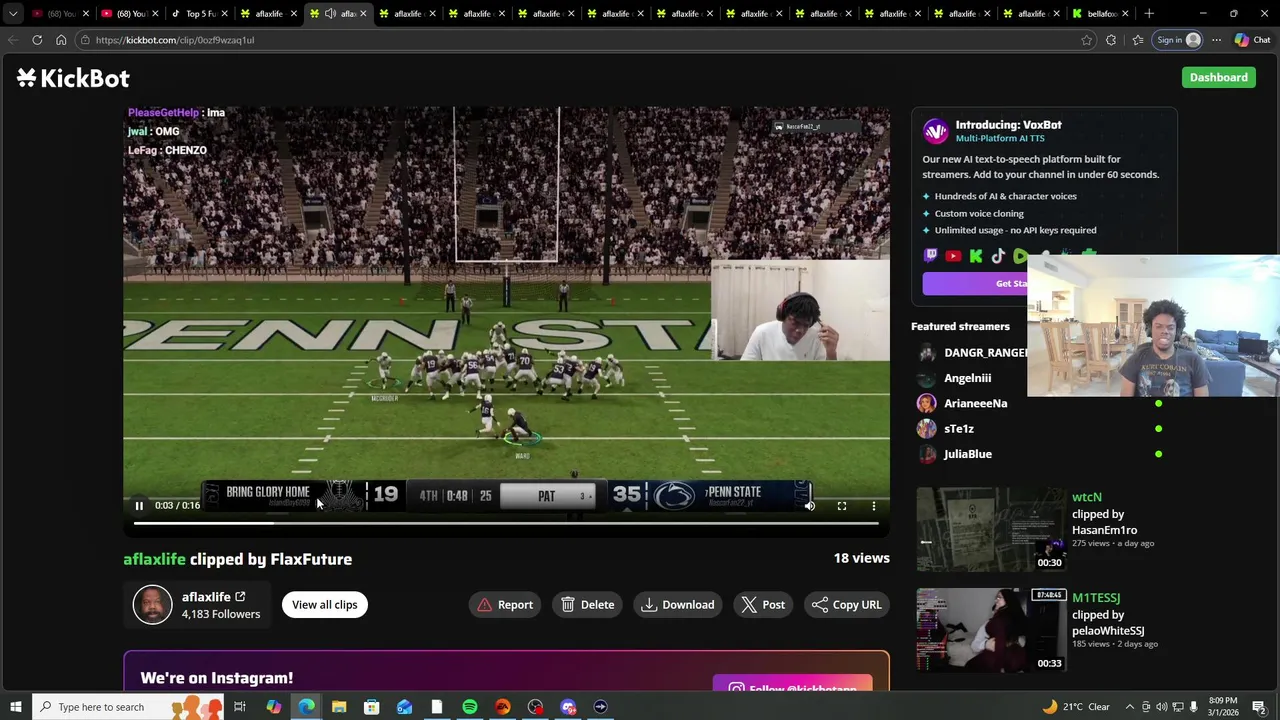Sign in to the browser profile
Viewport: 1280px width, 720px height.
click(x=1177, y=40)
